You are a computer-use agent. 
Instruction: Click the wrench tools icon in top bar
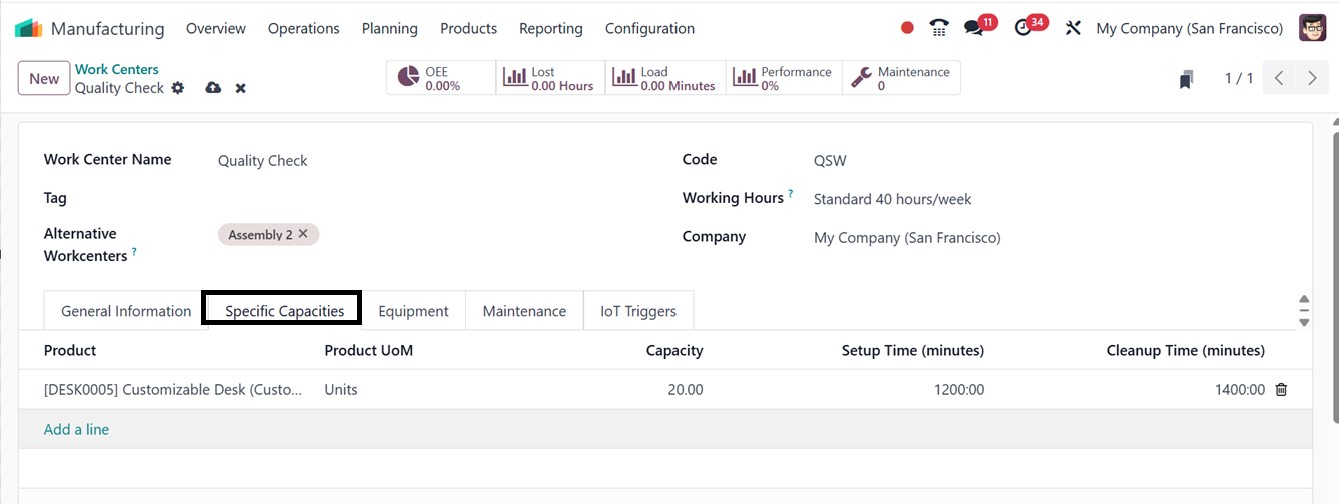coord(1073,28)
